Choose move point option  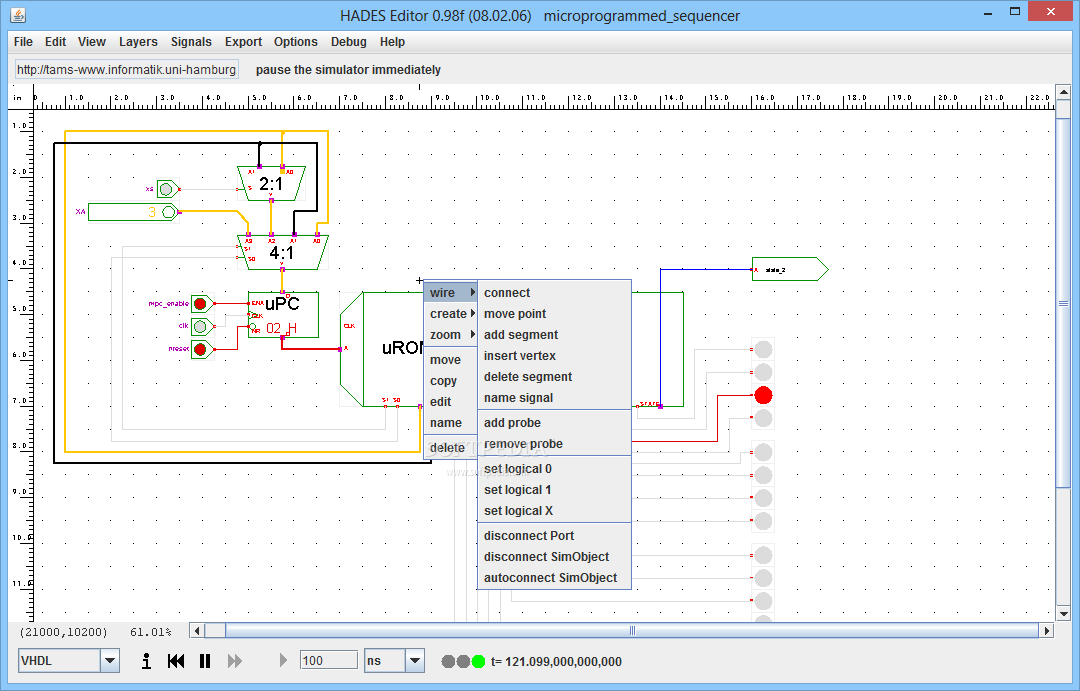click(x=554, y=313)
